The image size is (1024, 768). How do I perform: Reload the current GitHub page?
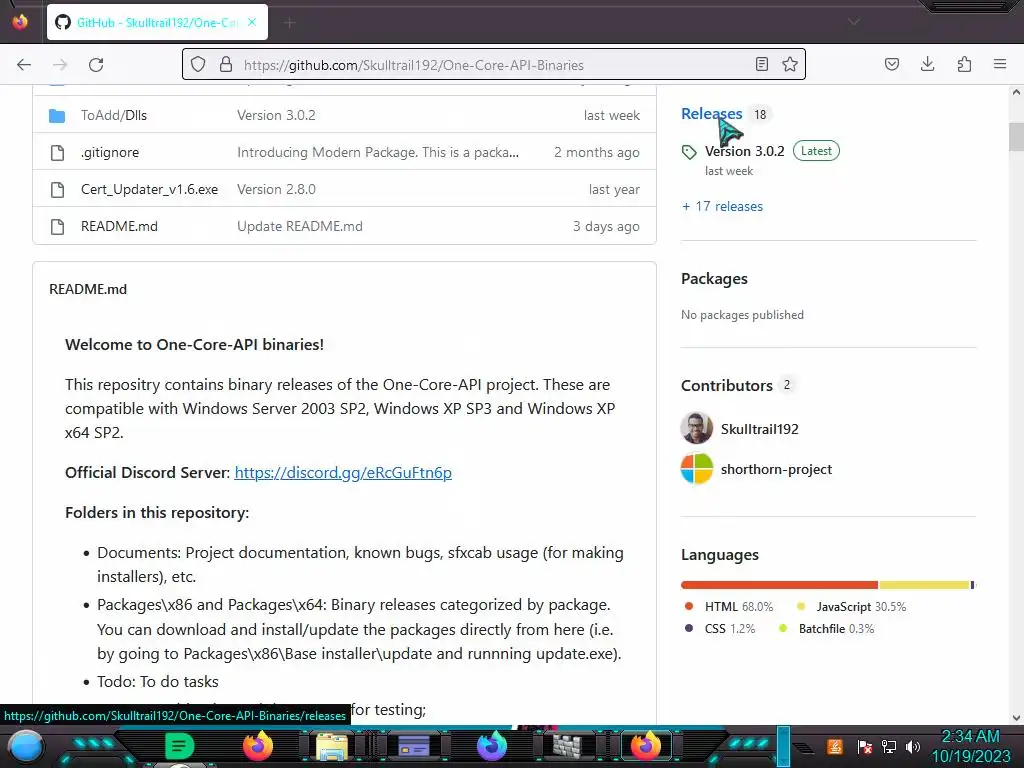point(96,65)
